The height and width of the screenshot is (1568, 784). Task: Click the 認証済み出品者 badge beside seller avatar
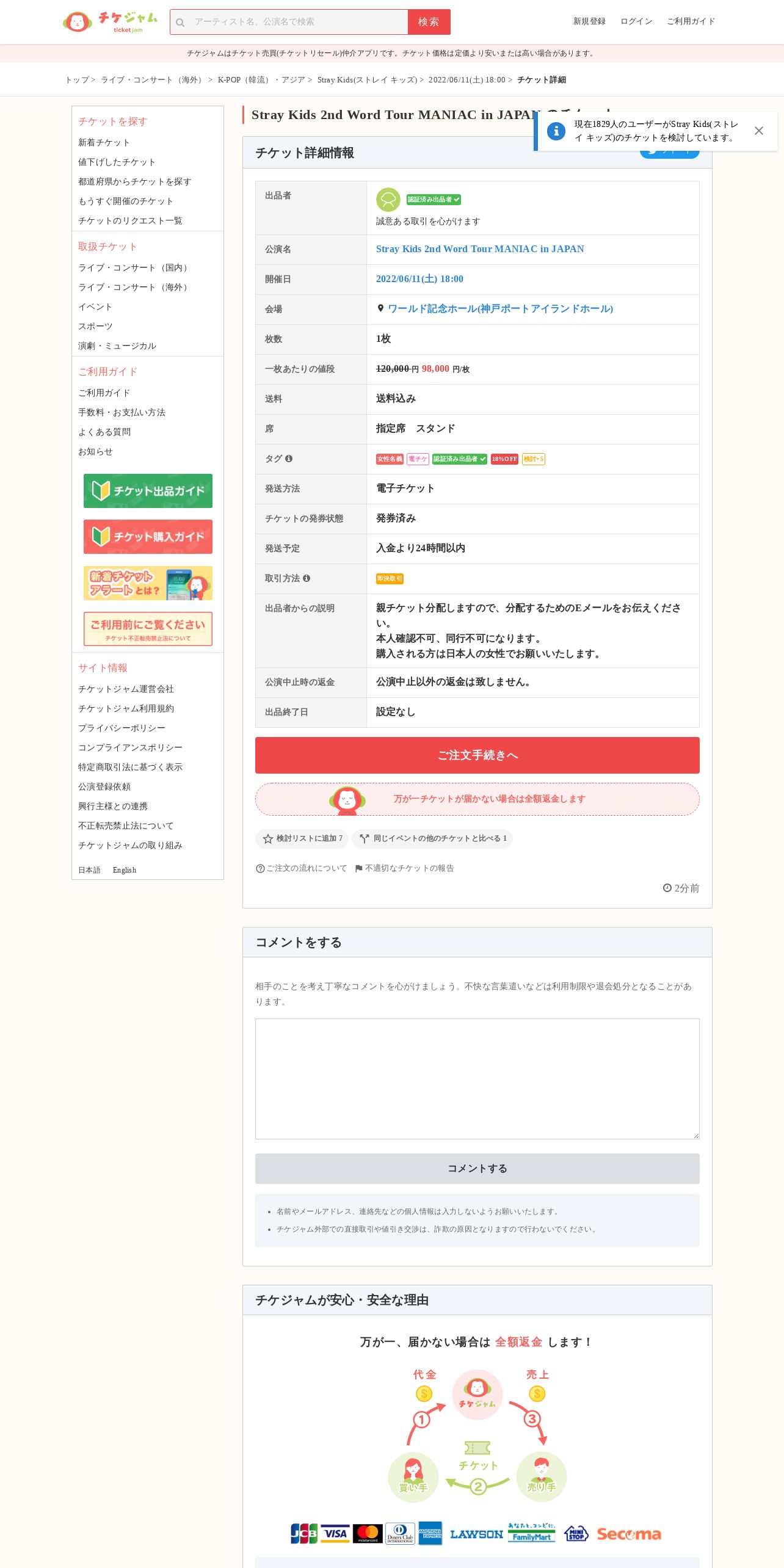[434, 200]
